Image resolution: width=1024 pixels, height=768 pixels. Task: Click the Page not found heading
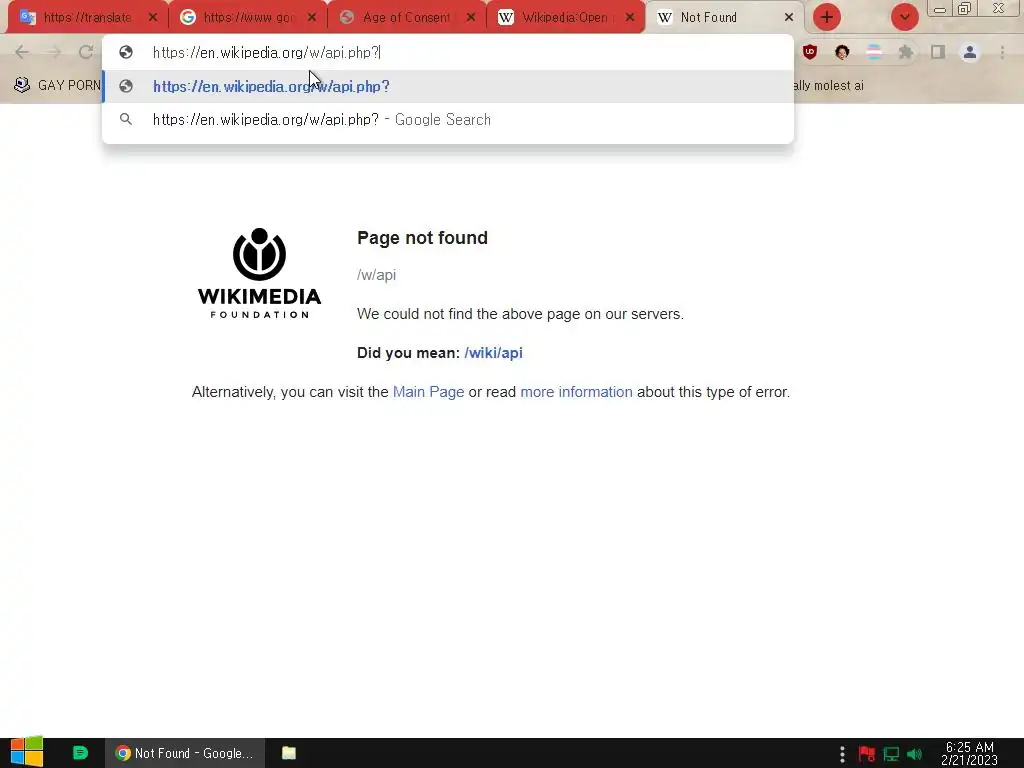tap(423, 238)
